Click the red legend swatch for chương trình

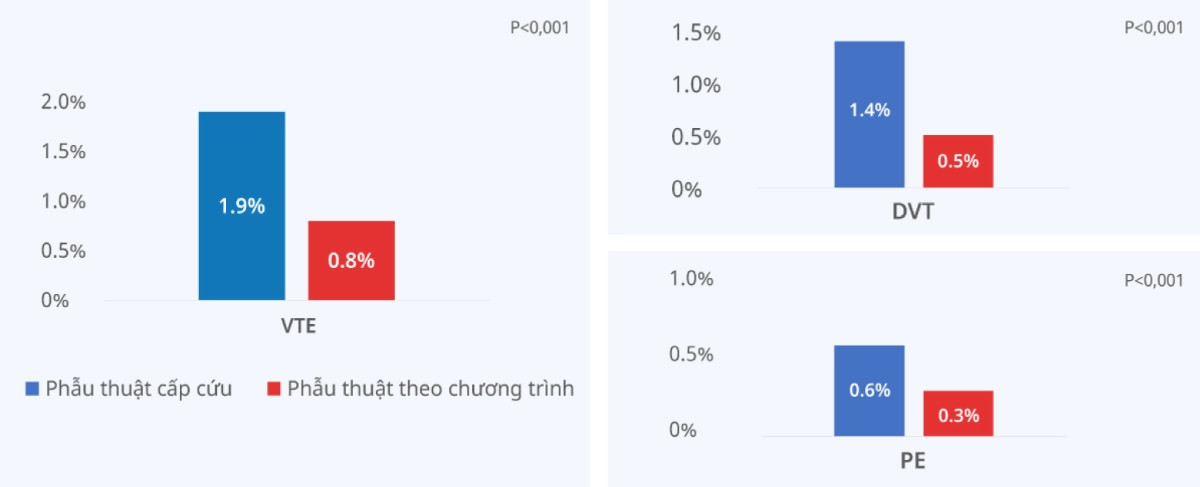coord(274,389)
